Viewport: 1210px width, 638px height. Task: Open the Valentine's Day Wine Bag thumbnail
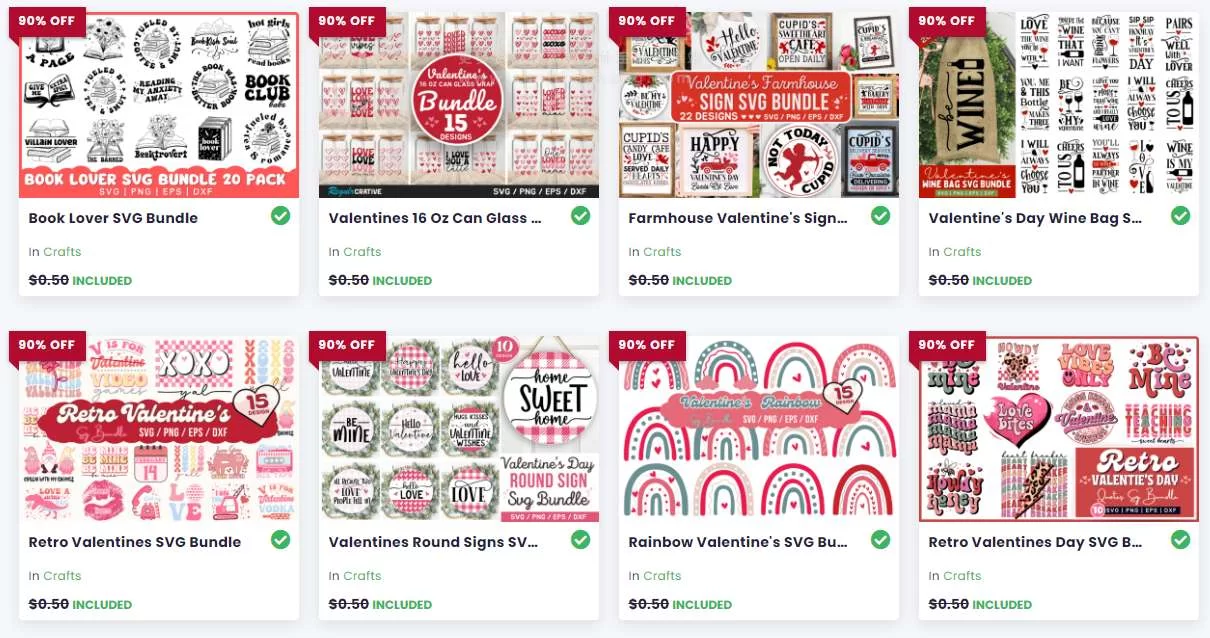[x=1059, y=105]
